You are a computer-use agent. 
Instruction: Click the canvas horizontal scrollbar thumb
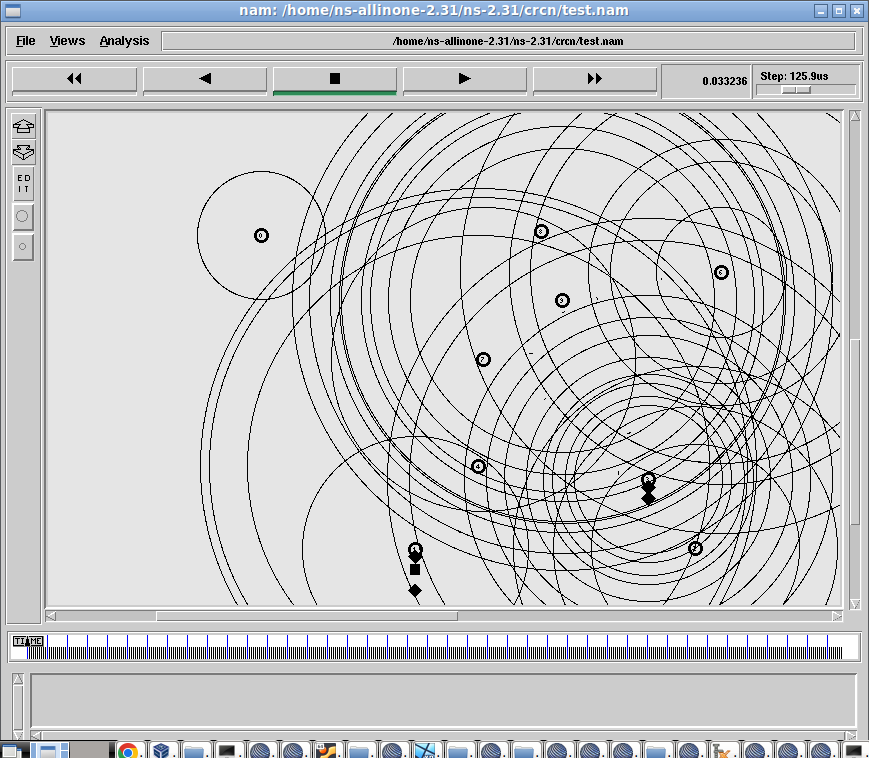[307, 616]
